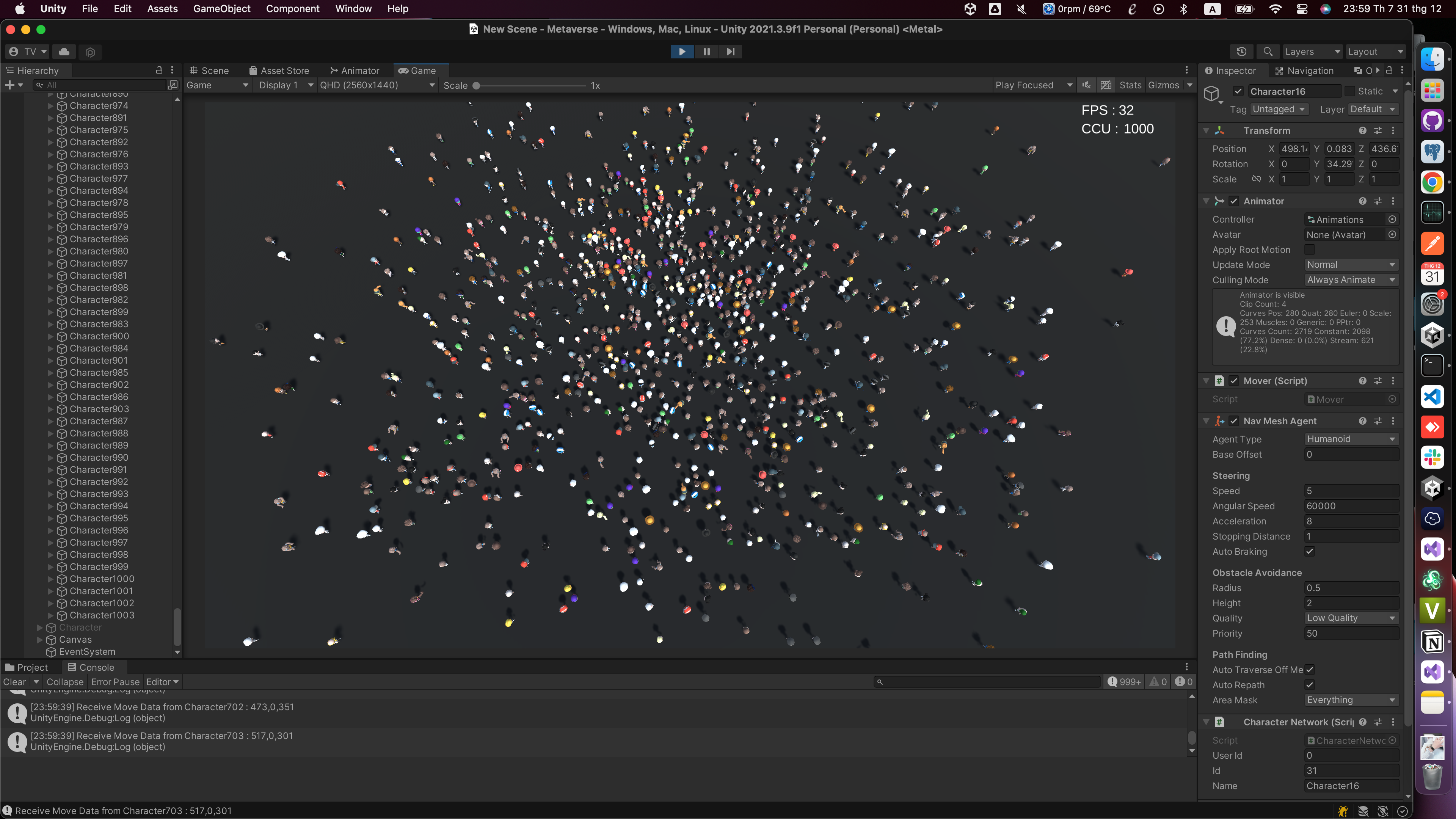Click the Animator component help icon
The image size is (1456, 819).
pyautogui.click(x=1362, y=201)
